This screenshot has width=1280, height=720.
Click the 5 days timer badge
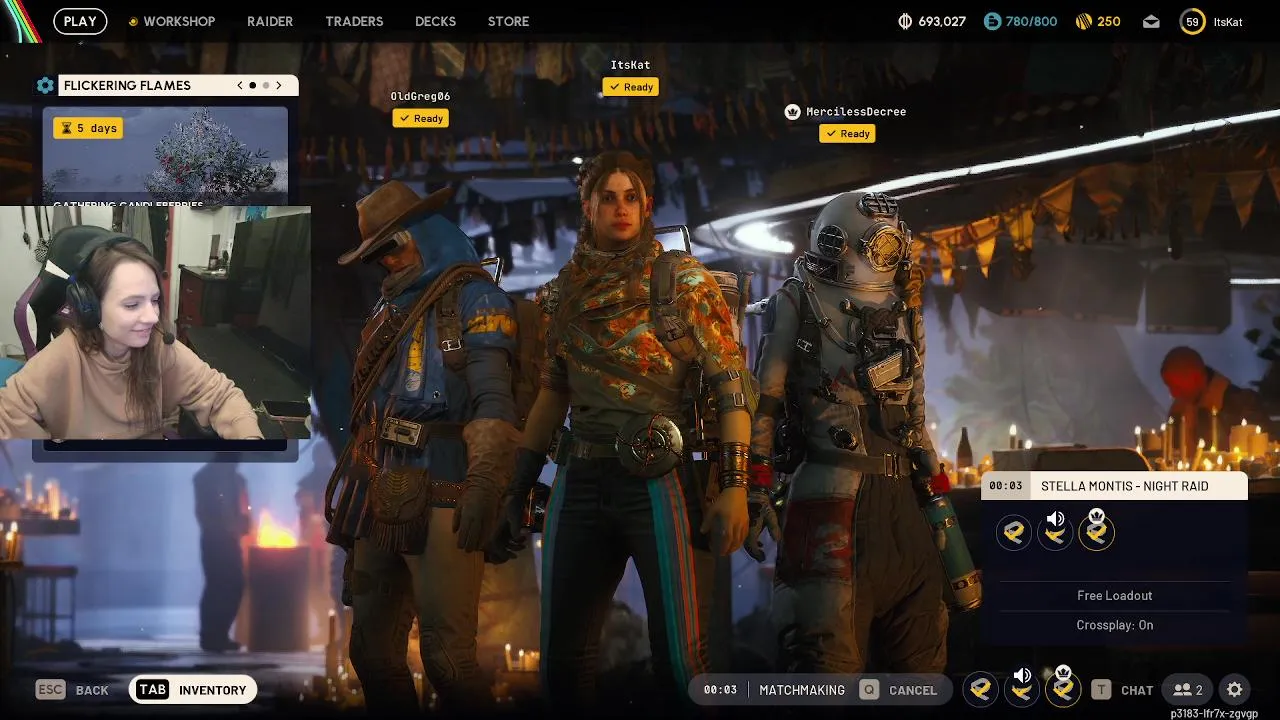click(x=88, y=128)
